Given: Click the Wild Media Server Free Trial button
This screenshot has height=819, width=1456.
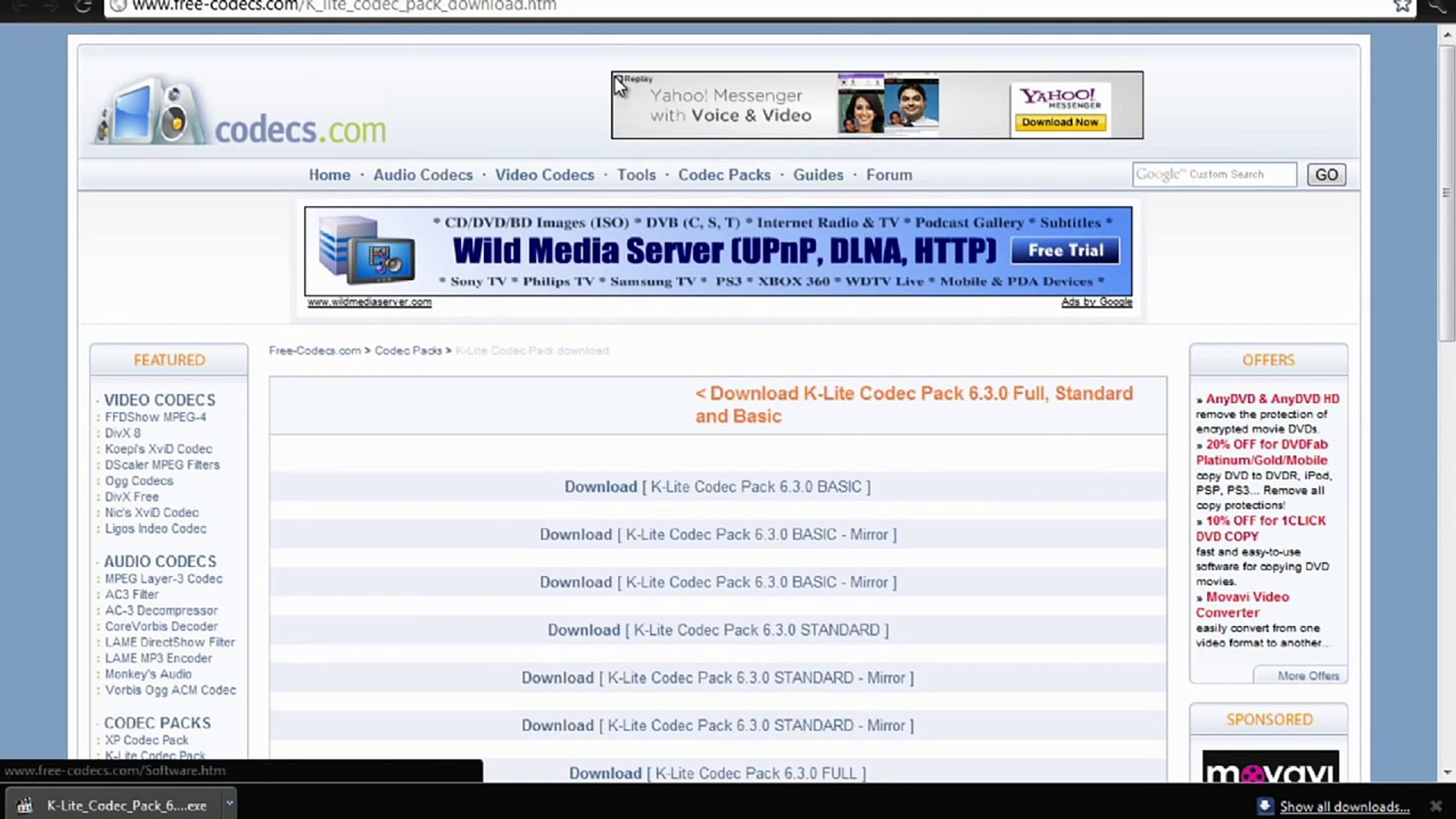Looking at the screenshot, I should [x=1065, y=250].
